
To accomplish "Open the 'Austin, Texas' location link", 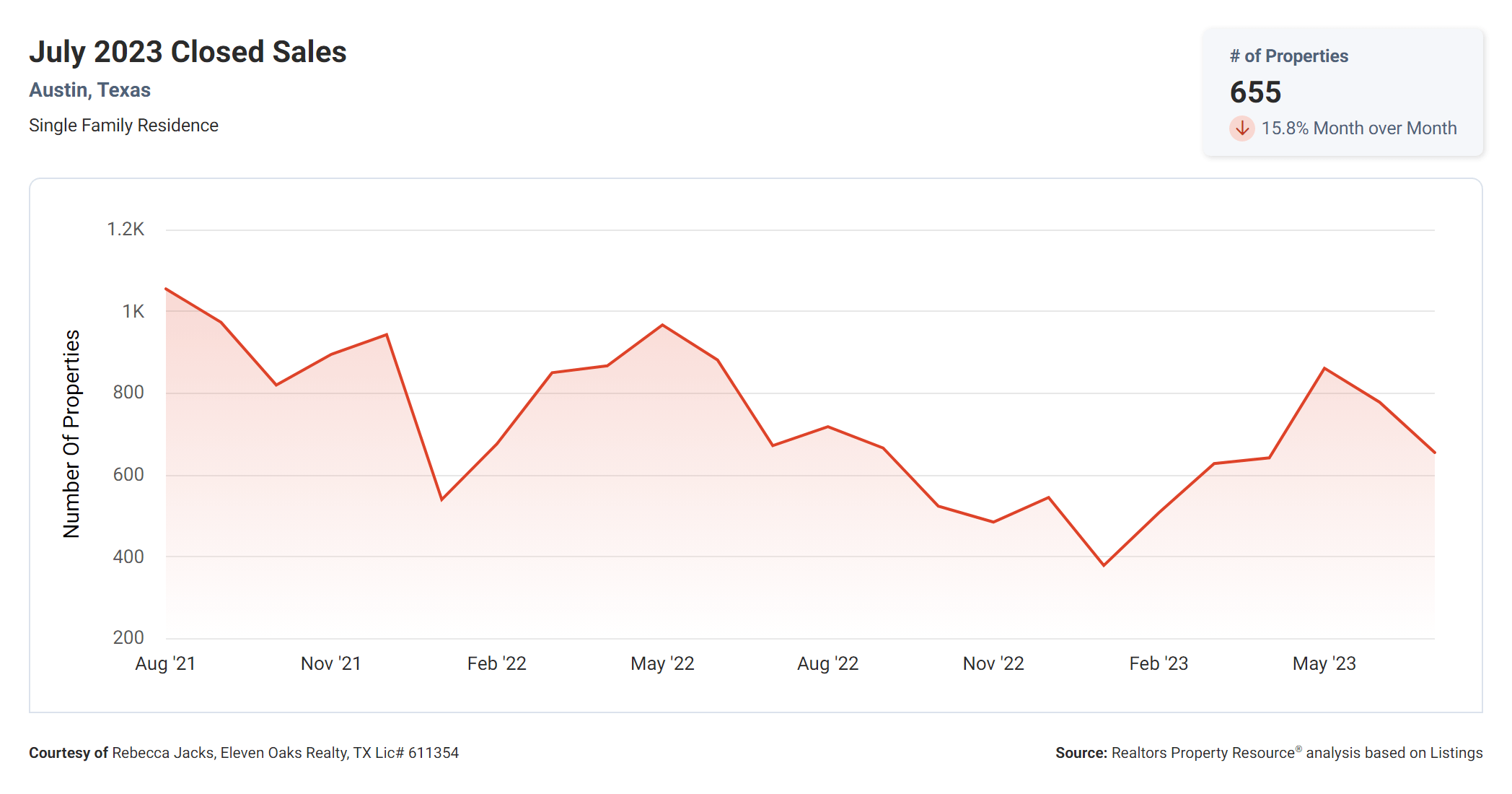I will [89, 90].
